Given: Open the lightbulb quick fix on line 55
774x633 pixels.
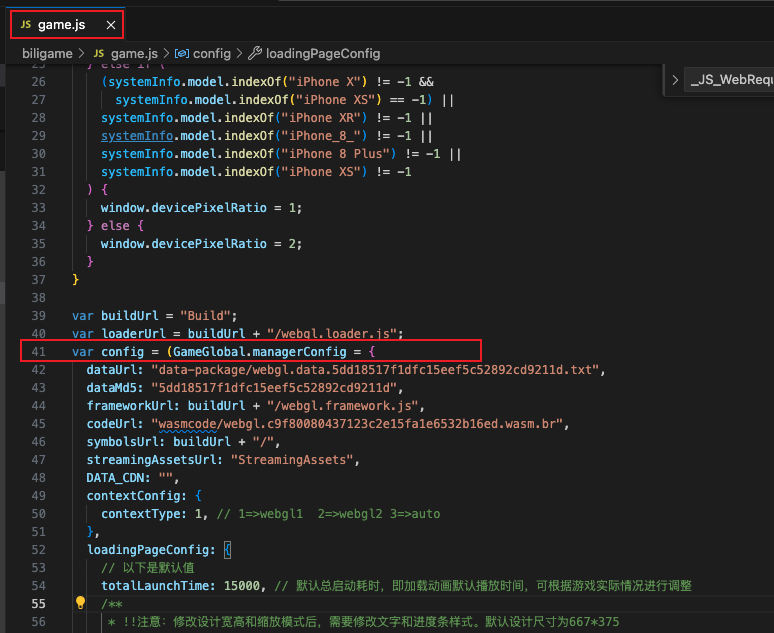Looking at the screenshot, I should click(x=80, y=602).
